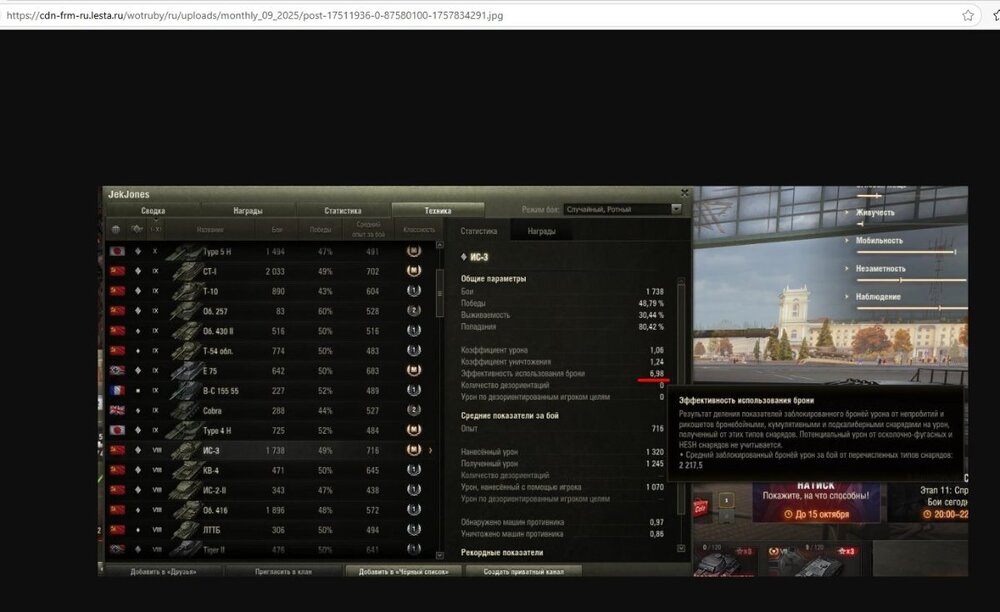Click the tank icon in ИС-2-II row
This screenshot has height=612, width=1000.
[184, 490]
